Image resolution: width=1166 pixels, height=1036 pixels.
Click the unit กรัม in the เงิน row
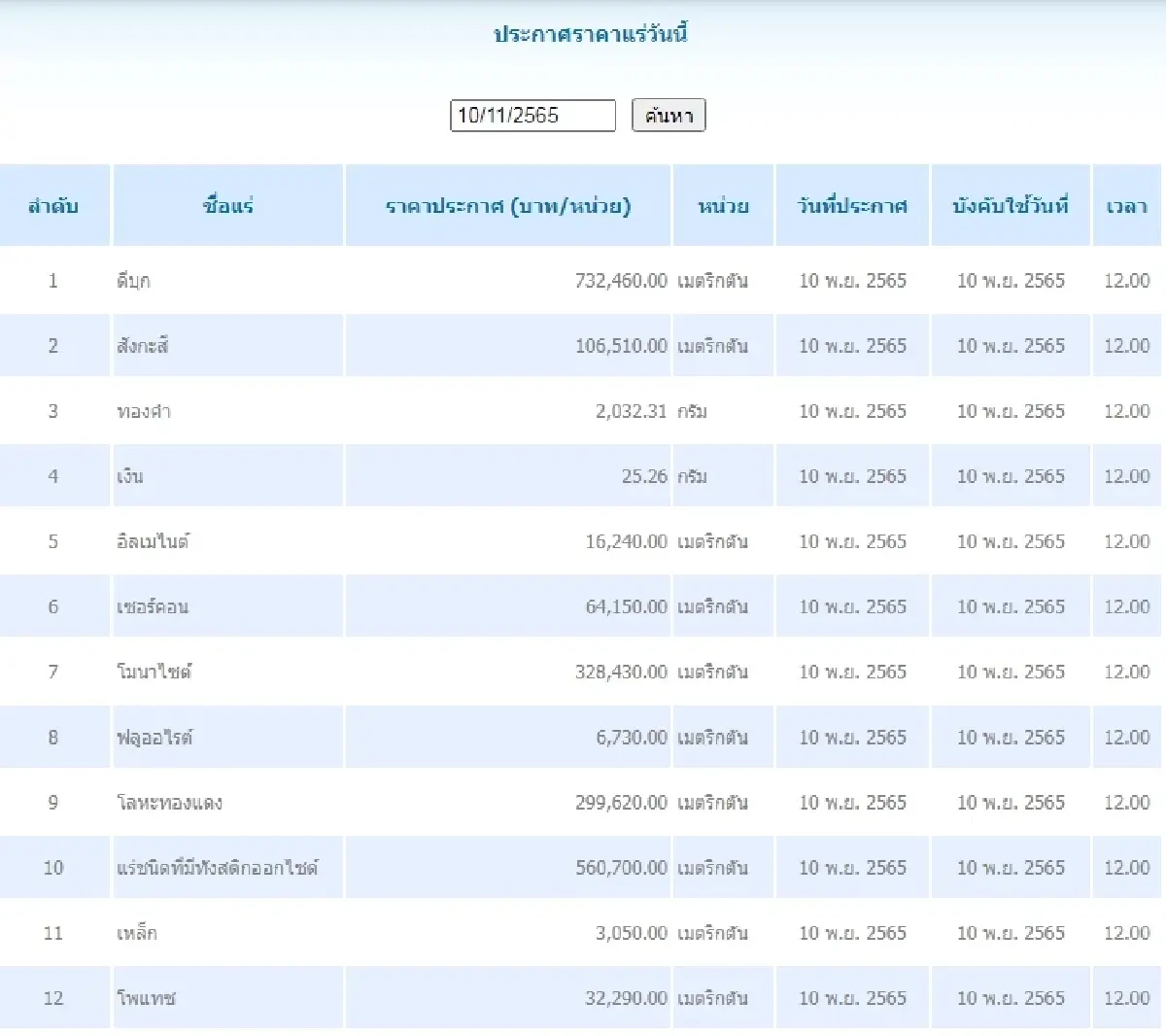coord(692,476)
